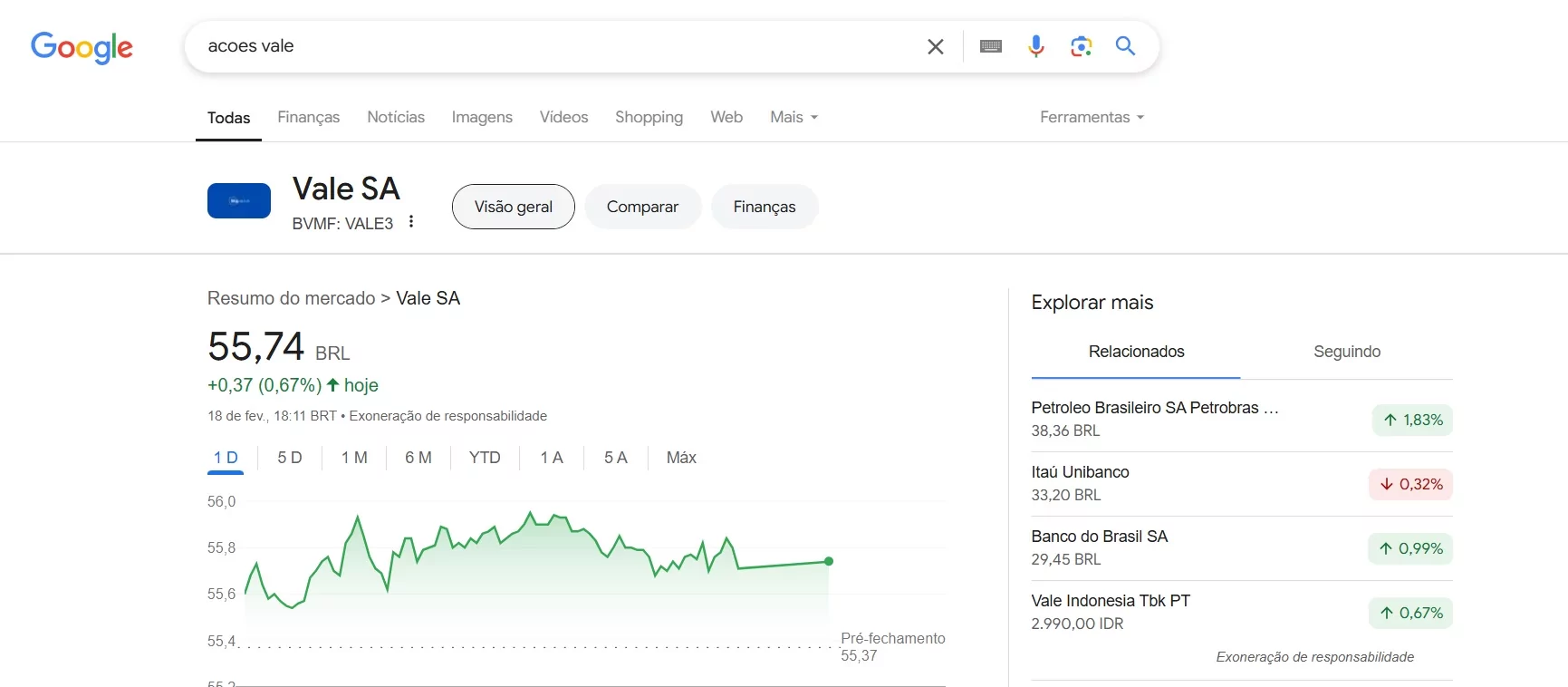Click the Google logo
The height and width of the screenshot is (687, 1568).
(82, 47)
